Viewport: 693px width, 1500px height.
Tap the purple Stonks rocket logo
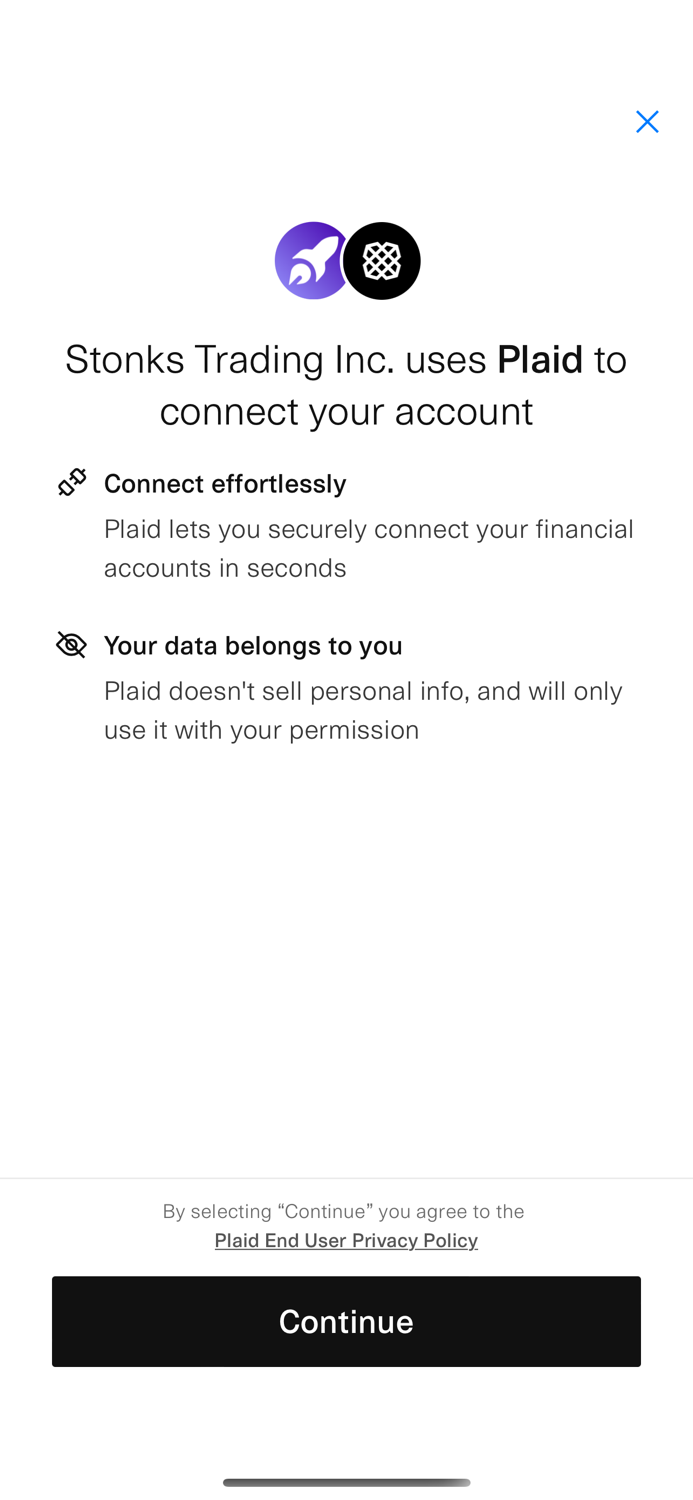pyautogui.click(x=310, y=261)
